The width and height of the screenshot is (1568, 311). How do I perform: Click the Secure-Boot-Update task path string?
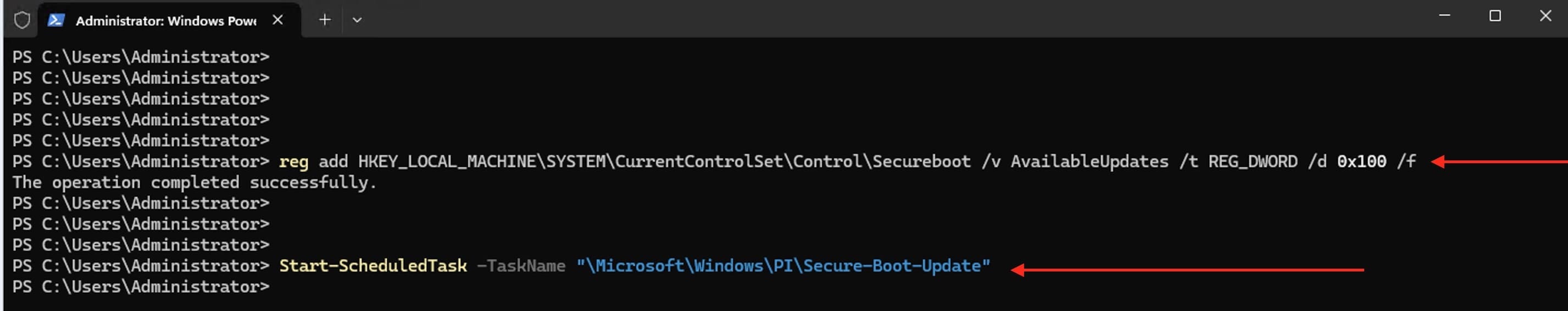[783, 266]
